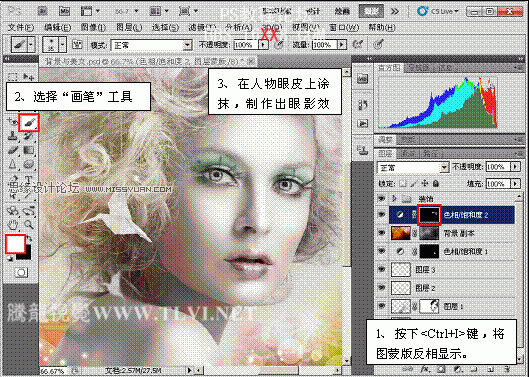
Task: Select the Clone Stamp tool
Action: pos(12,136)
